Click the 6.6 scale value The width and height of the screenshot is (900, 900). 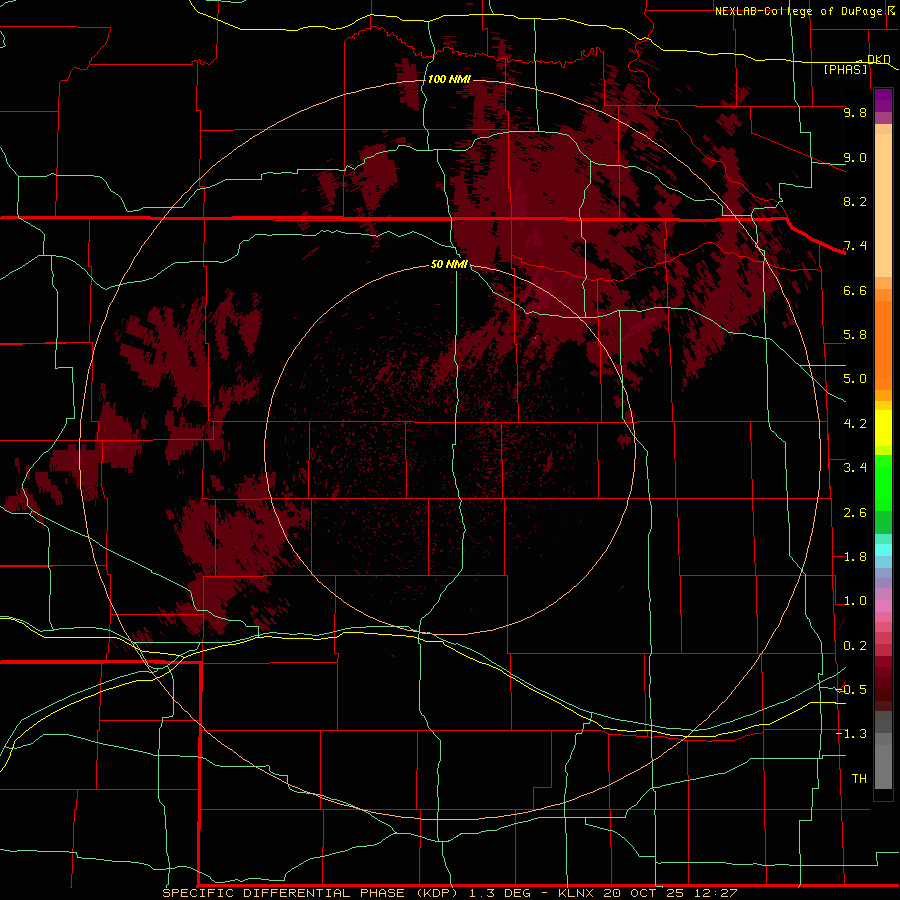pyautogui.click(x=855, y=290)
